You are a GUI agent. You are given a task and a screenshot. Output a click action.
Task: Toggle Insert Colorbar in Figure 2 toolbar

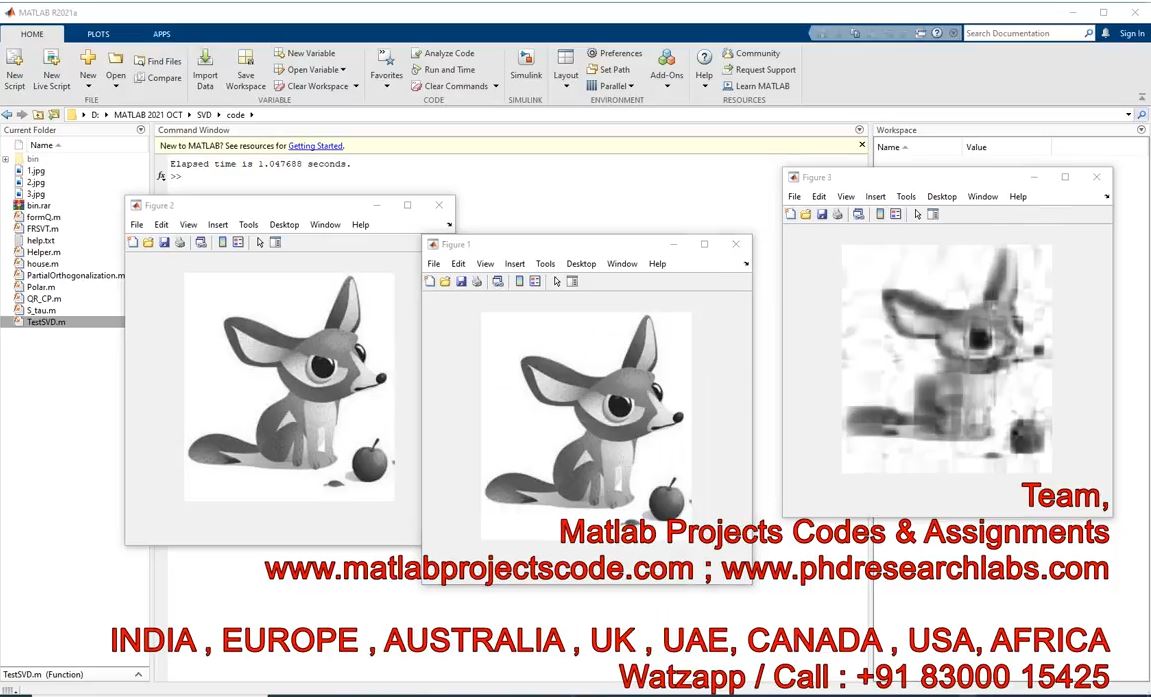[x=221, y=242]
